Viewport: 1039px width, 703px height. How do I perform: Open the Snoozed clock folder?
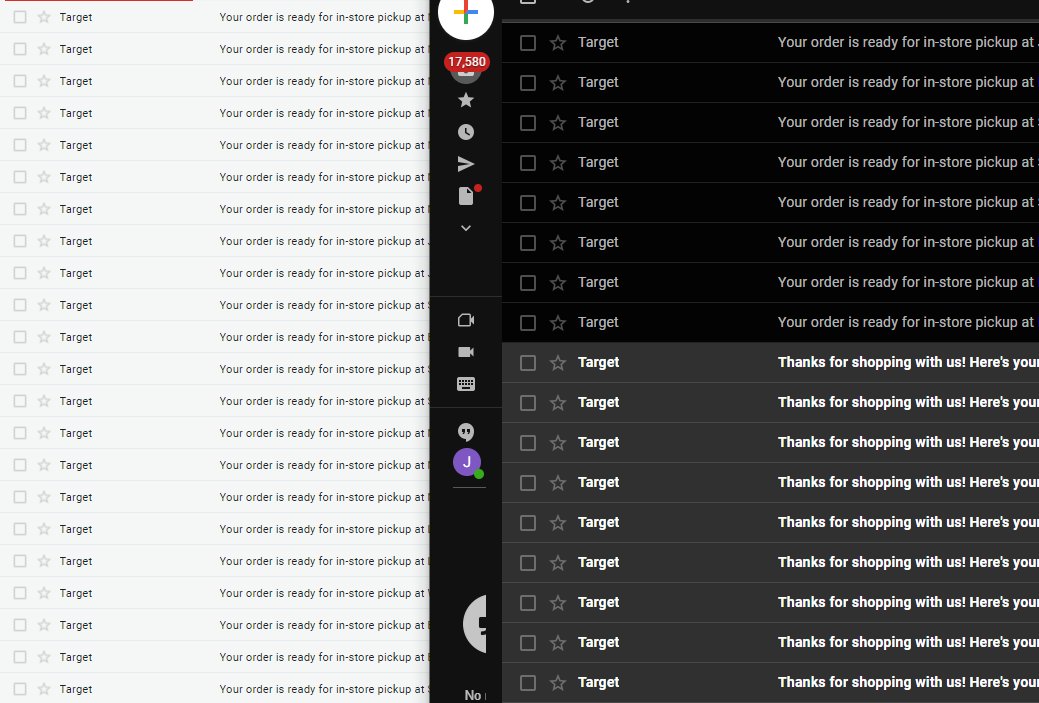(466, 132)
